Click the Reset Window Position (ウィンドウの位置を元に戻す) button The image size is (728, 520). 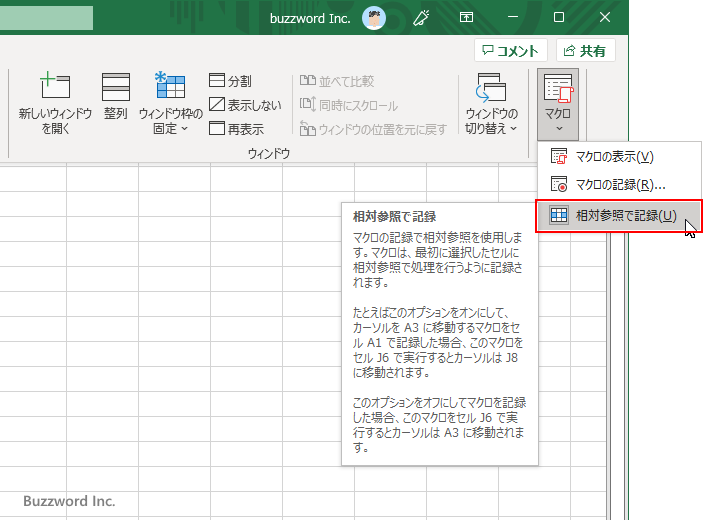click(x=372, y=129)
